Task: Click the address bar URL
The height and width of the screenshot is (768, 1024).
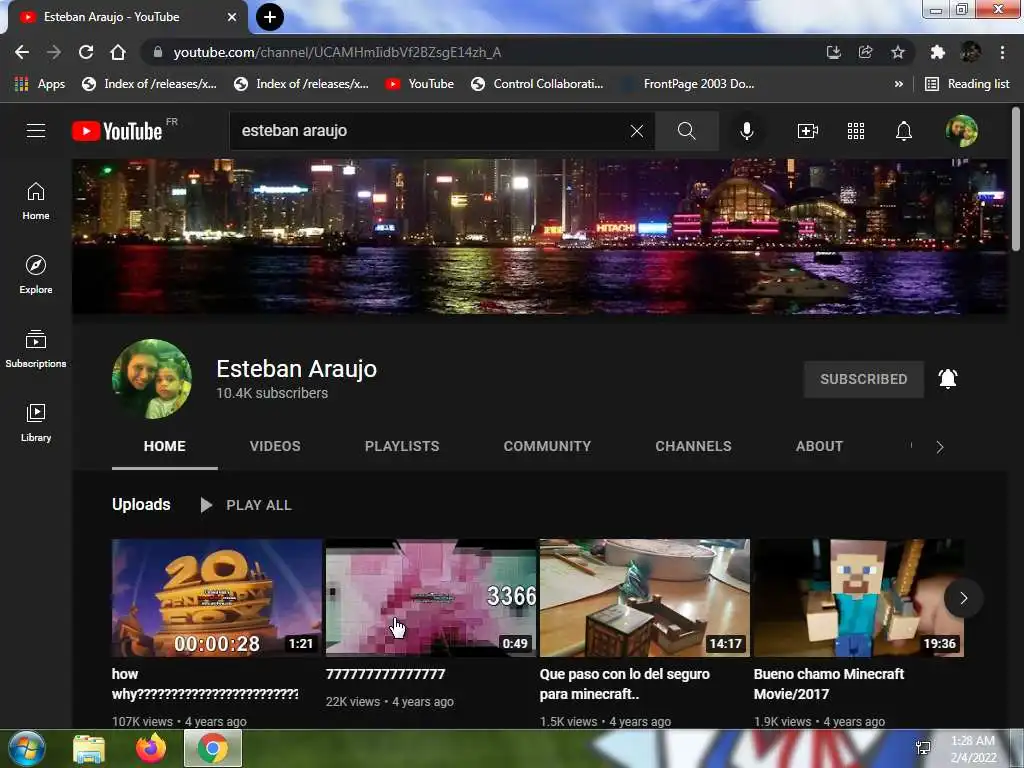Action: click(337, 52)
